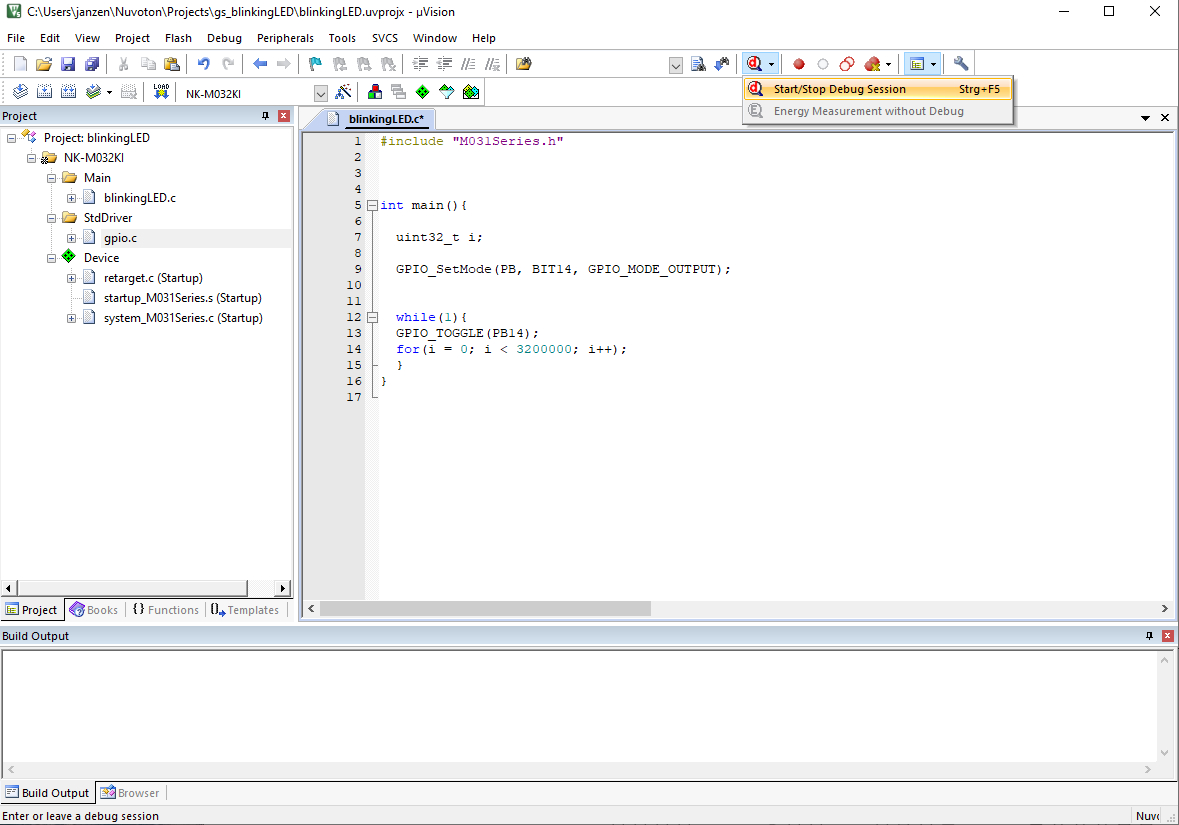Expand the gpio.c tree item

pyautogui.click(x=70, y=237)
